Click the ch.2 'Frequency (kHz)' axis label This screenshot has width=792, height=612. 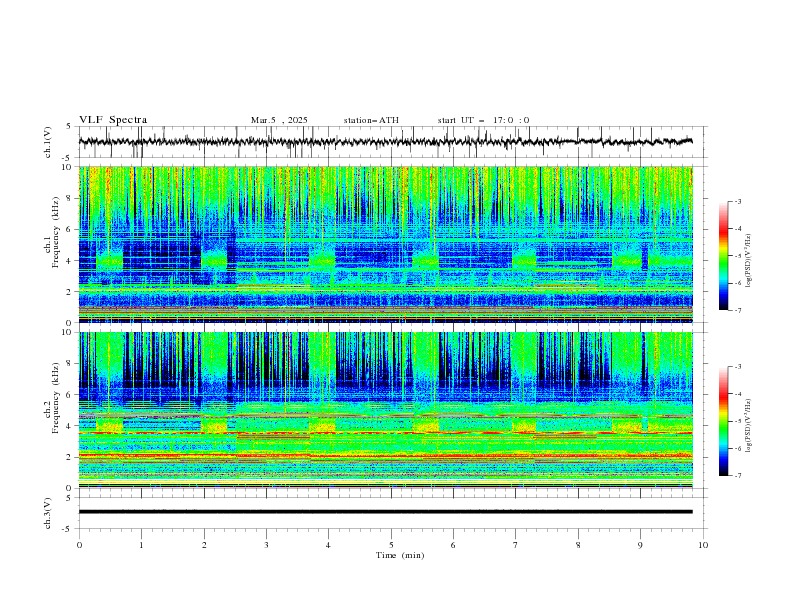[x=56, y=398]
